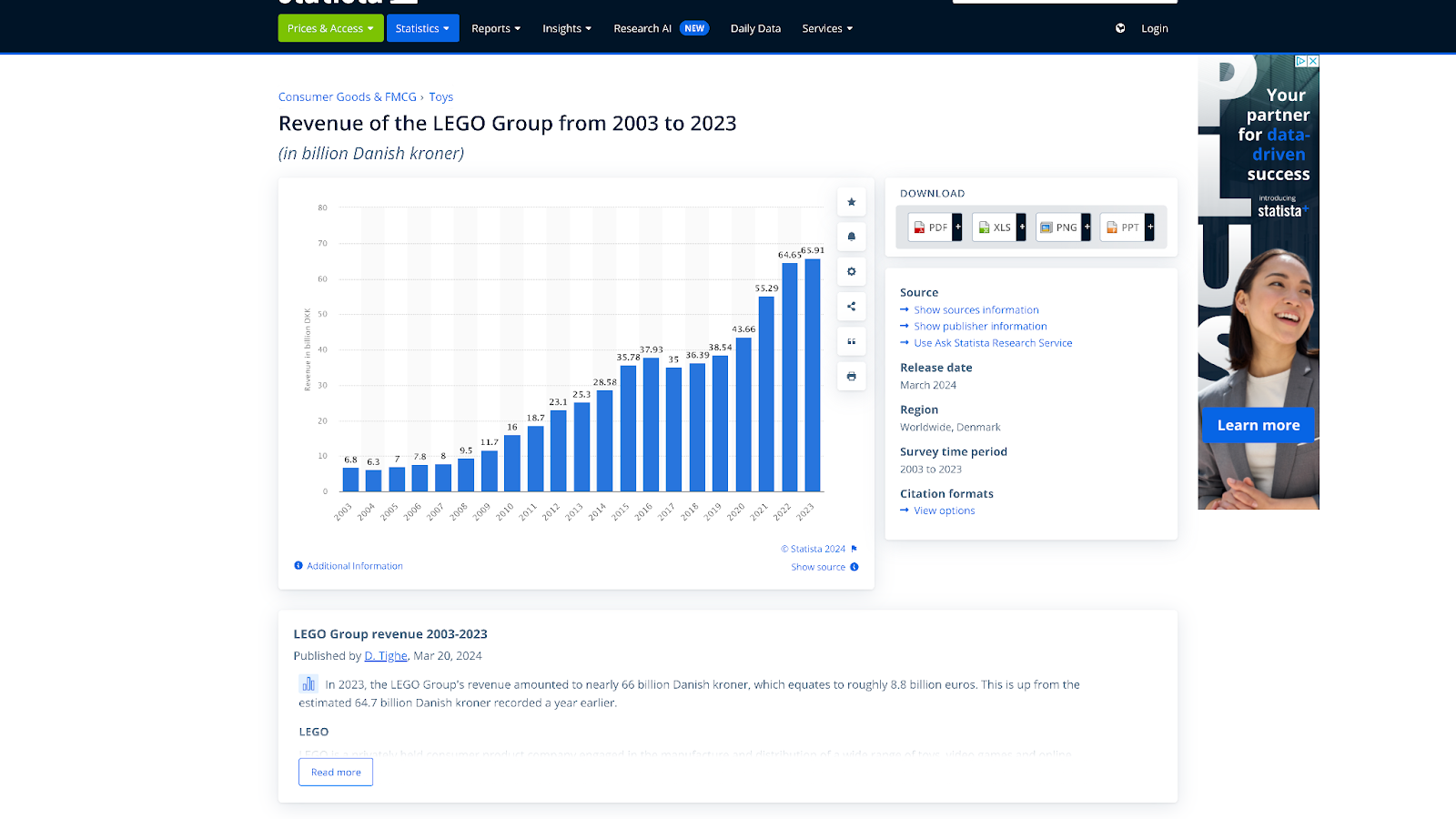
Task: Click the bell notification icon beside chart
Action: [x=851, y=237]
